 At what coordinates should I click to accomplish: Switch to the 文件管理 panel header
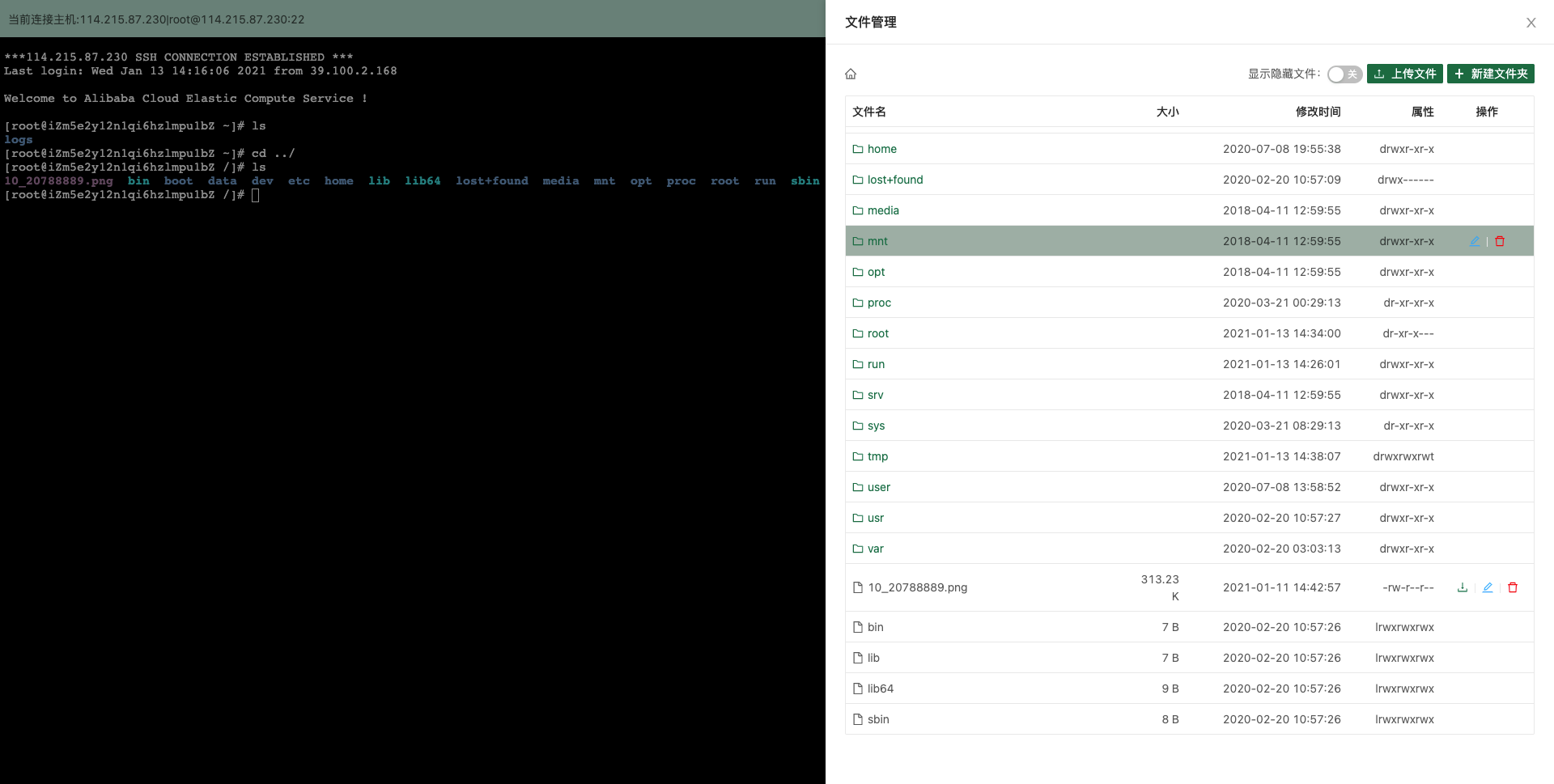tap(869, 23)
